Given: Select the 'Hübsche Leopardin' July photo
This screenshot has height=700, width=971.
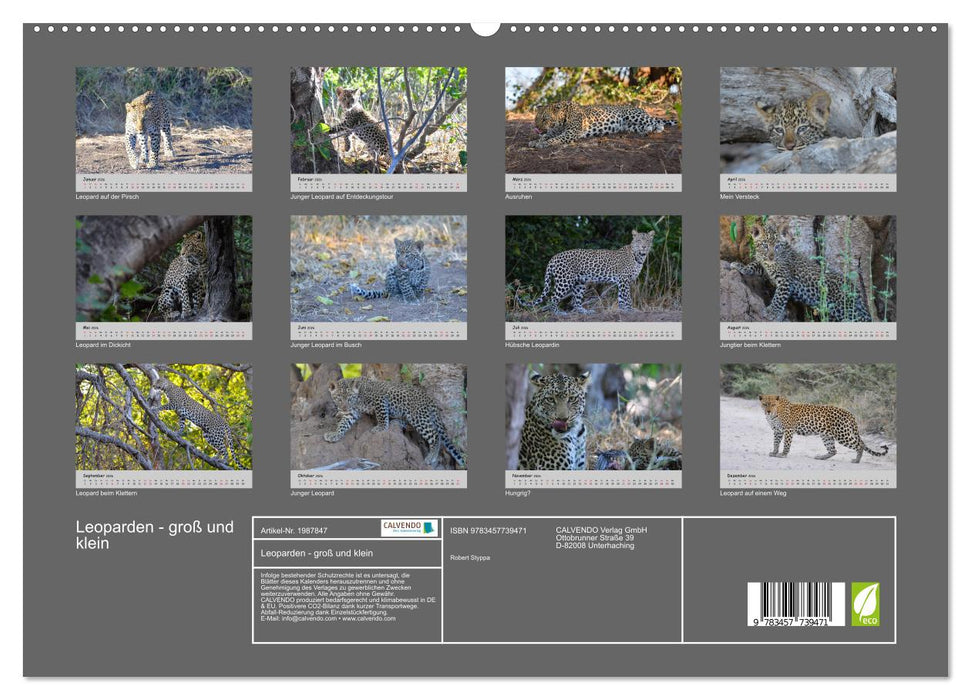Looking at the screenshot, I should point(593,268).
